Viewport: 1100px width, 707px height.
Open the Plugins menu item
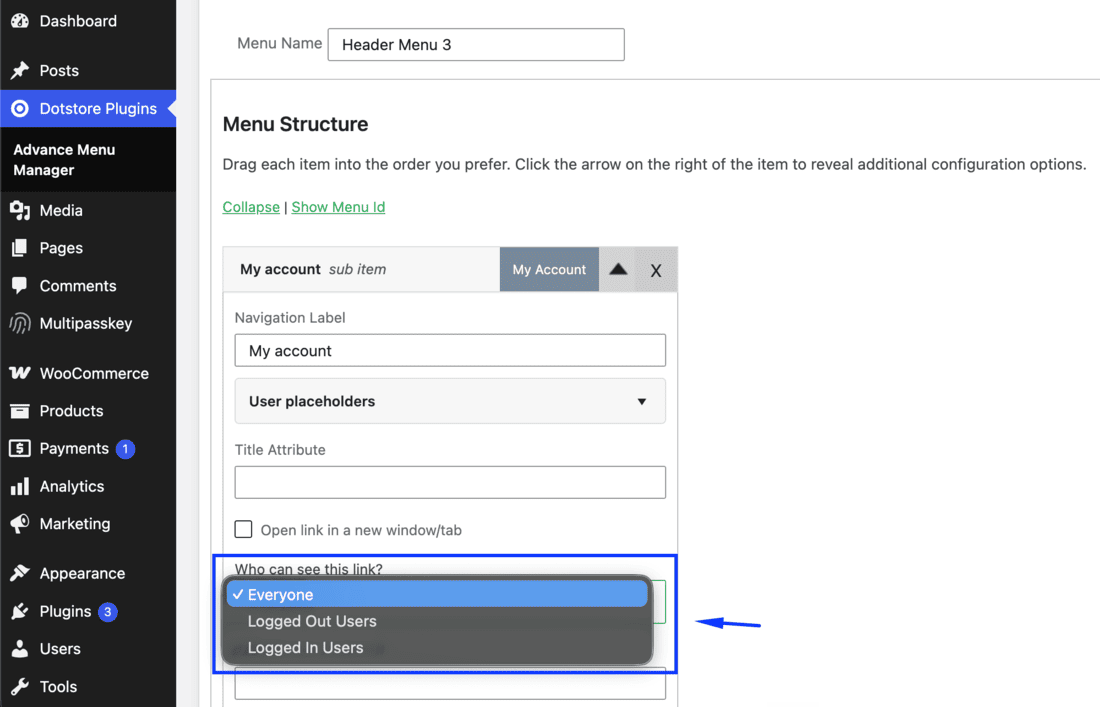(x=65, y=612)
